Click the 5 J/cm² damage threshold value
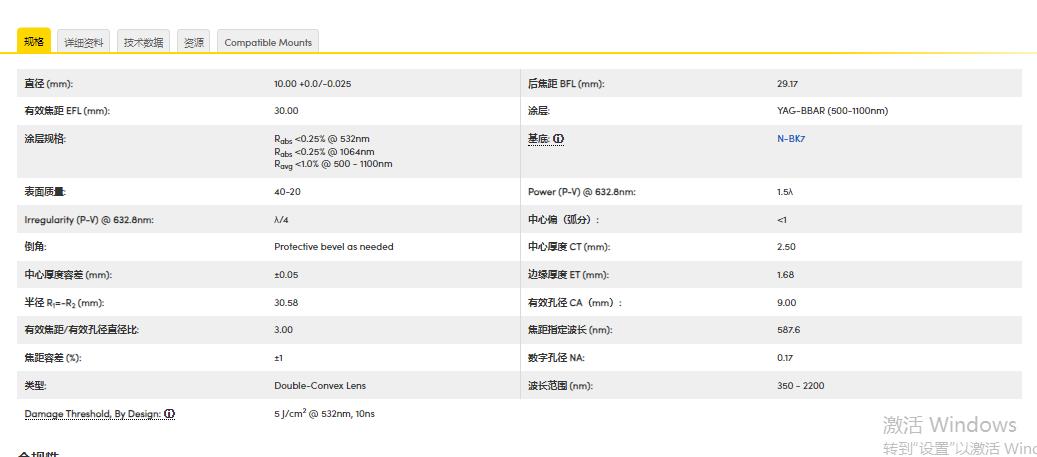This screenshot has height=457, width=1037. (x=324, y=413)
